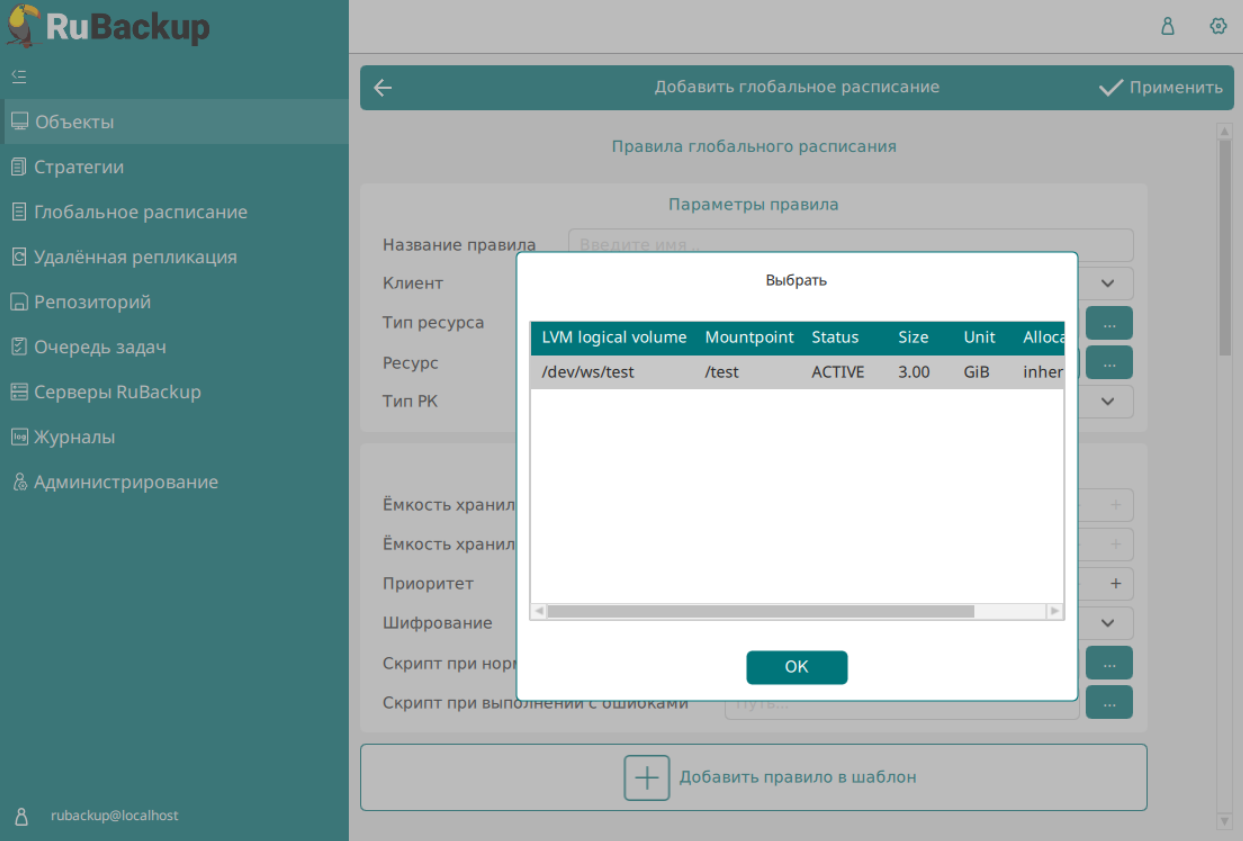This screenshot has height=841, width=1243.
Task: Increase Priority with the plus stepper
Action: coord(1115,584)
